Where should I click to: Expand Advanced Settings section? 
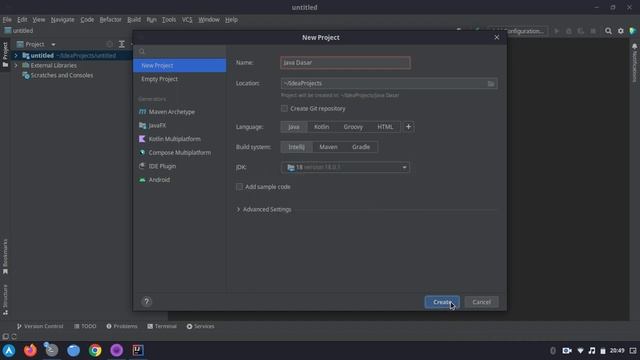pyautogui.click(x=264, y=209)
